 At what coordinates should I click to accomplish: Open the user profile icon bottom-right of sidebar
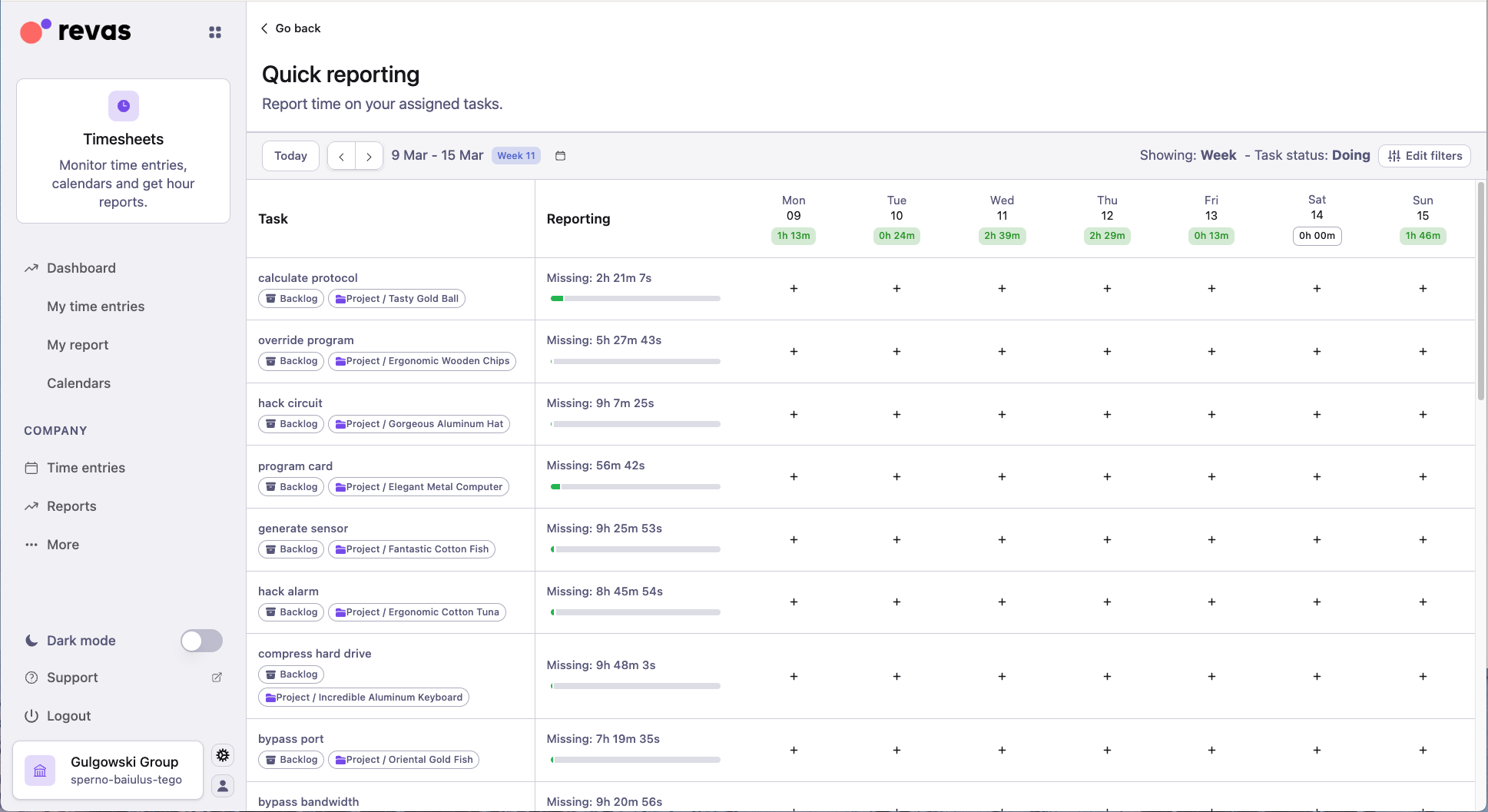point(223,786)
